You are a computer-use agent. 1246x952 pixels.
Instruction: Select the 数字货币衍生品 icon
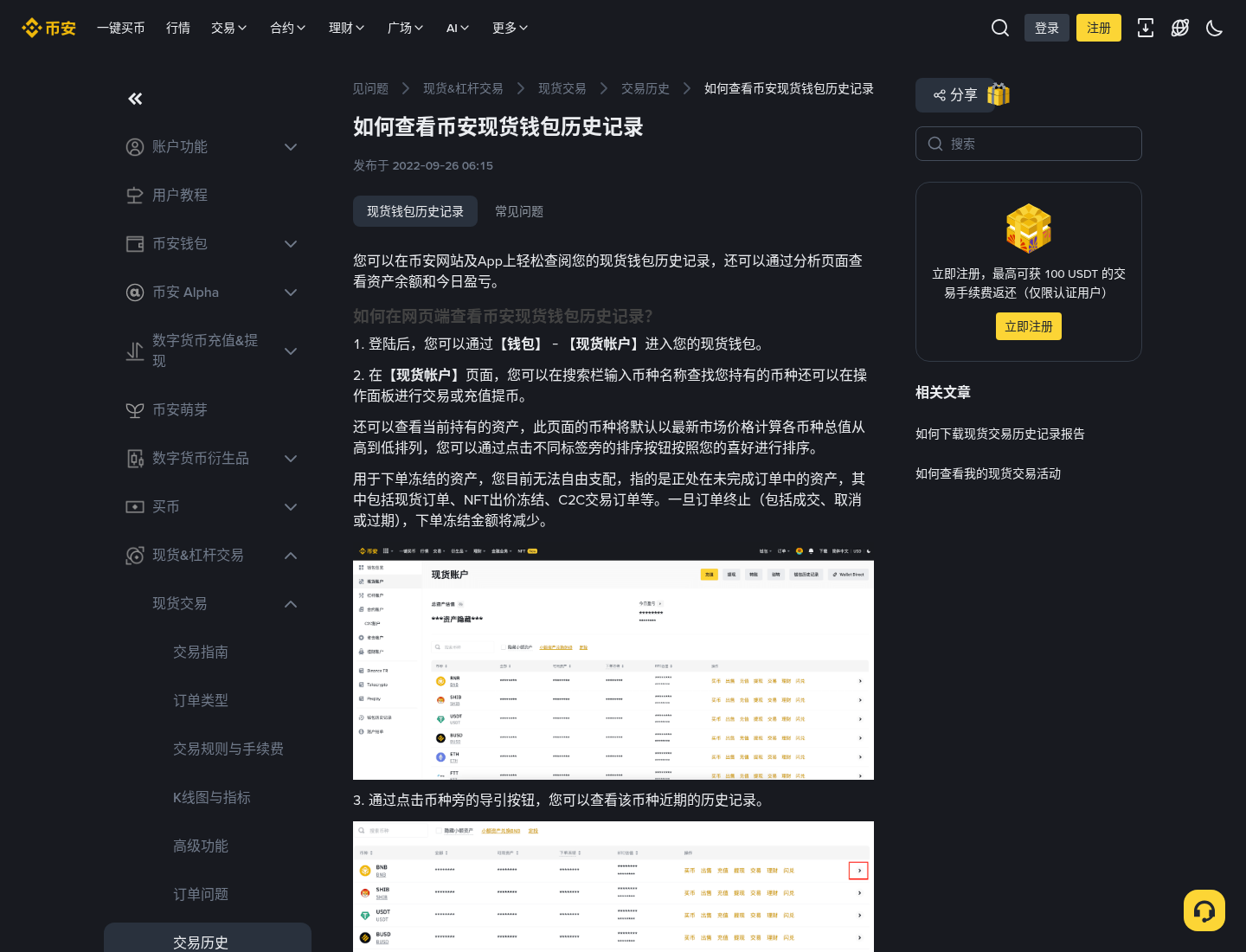click(135, 459)
